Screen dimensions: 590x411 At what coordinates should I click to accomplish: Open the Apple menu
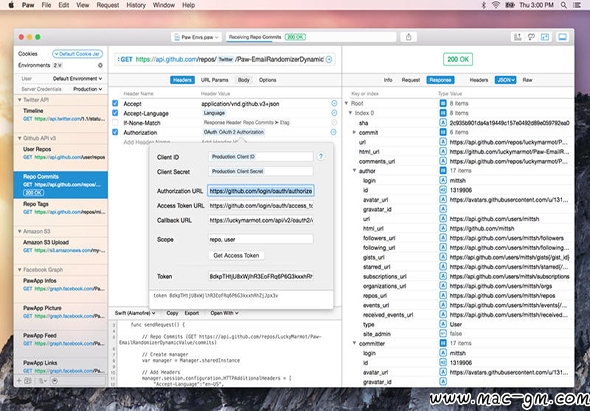click(11, 5)
